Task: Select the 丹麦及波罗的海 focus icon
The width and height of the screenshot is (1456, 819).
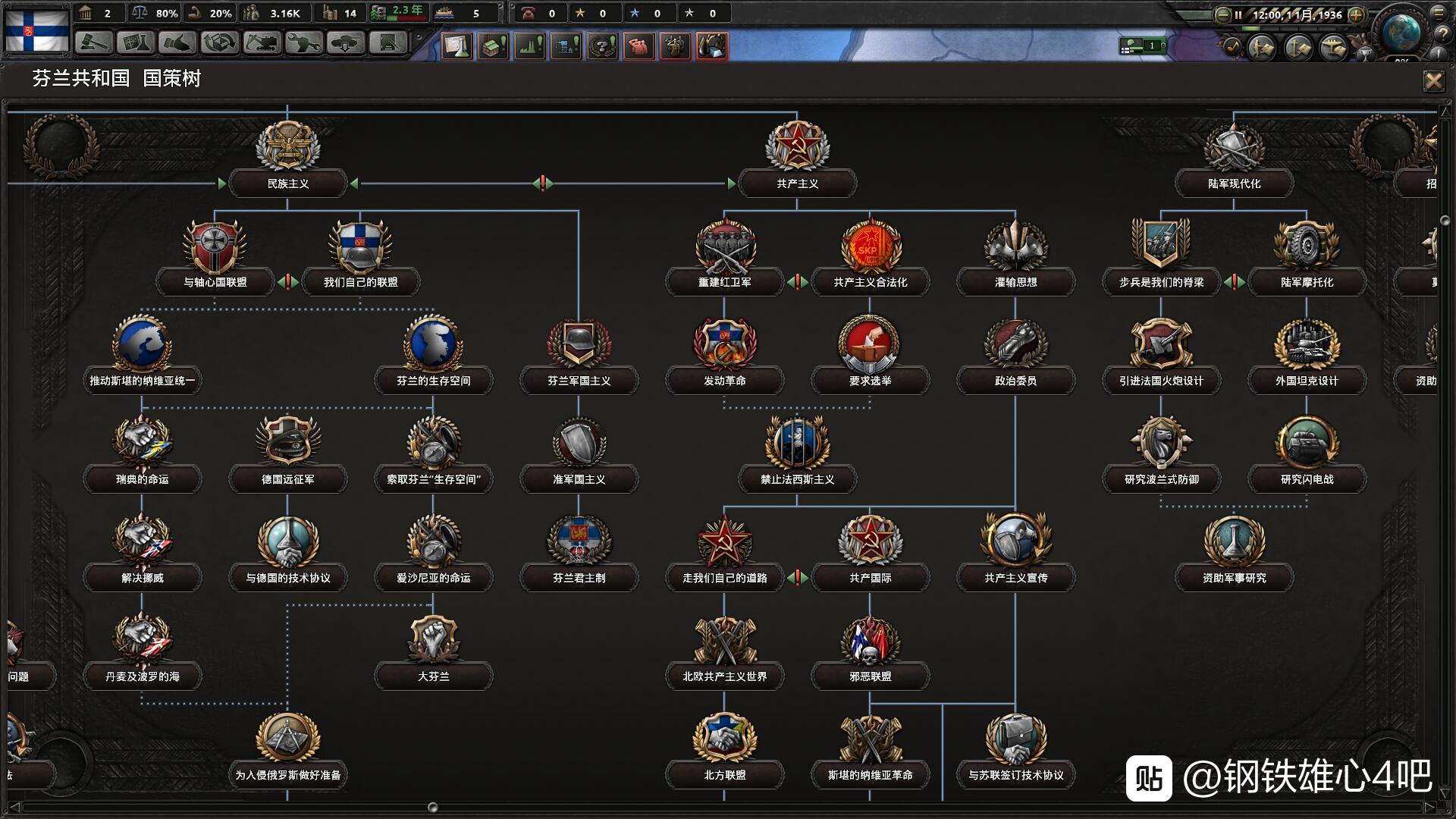Action: [142, 639]
